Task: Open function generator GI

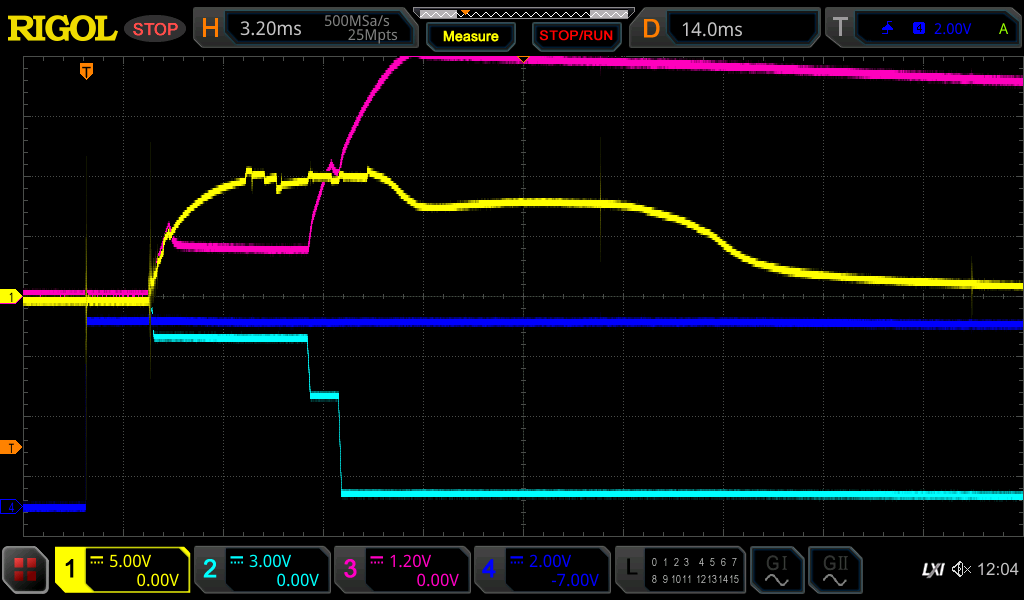Action: (x=777, y=570)
